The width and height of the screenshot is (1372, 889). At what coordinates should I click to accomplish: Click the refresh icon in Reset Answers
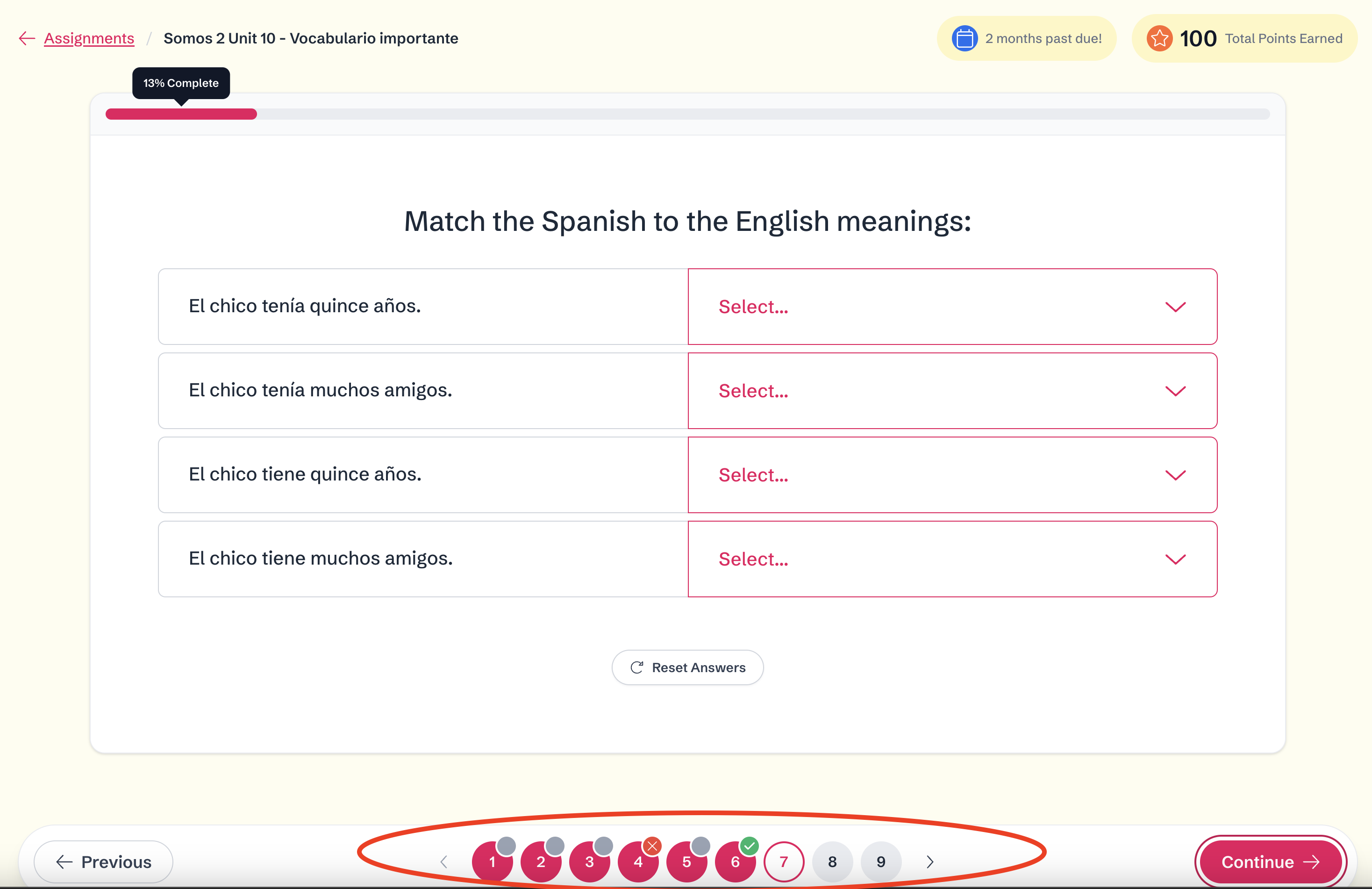click(636, 667)
